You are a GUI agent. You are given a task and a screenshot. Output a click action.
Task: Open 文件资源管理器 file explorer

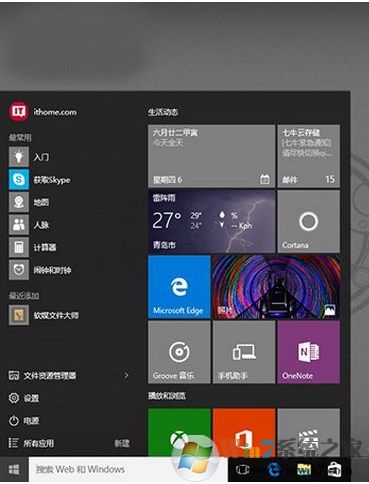42,376
